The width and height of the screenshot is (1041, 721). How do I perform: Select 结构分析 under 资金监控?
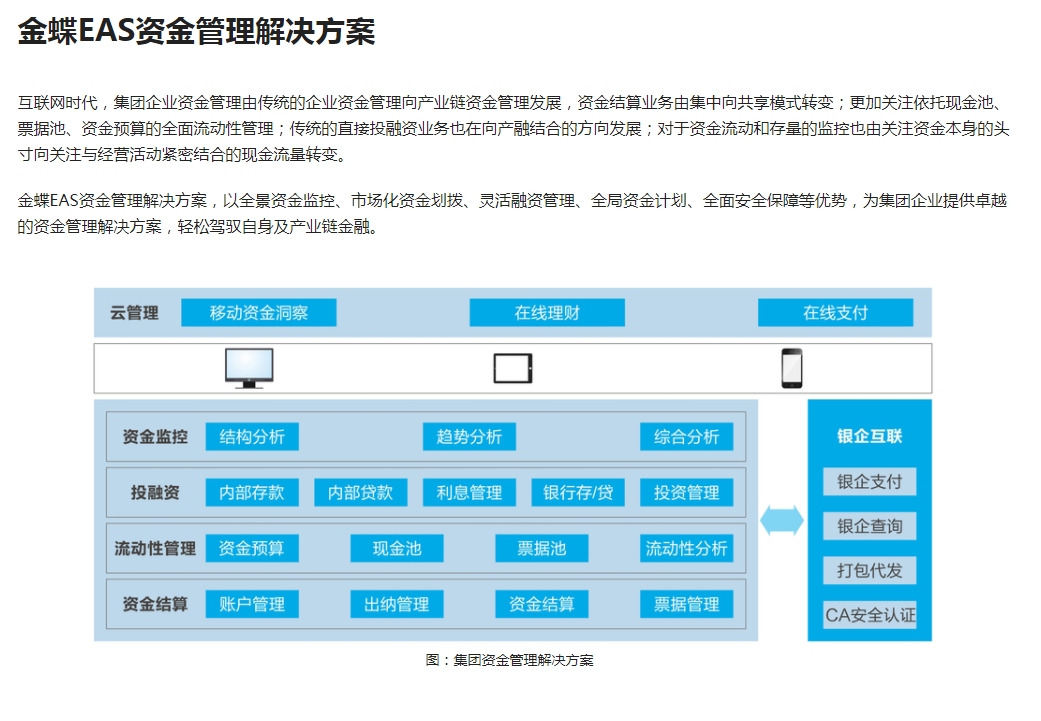(252, 437)
